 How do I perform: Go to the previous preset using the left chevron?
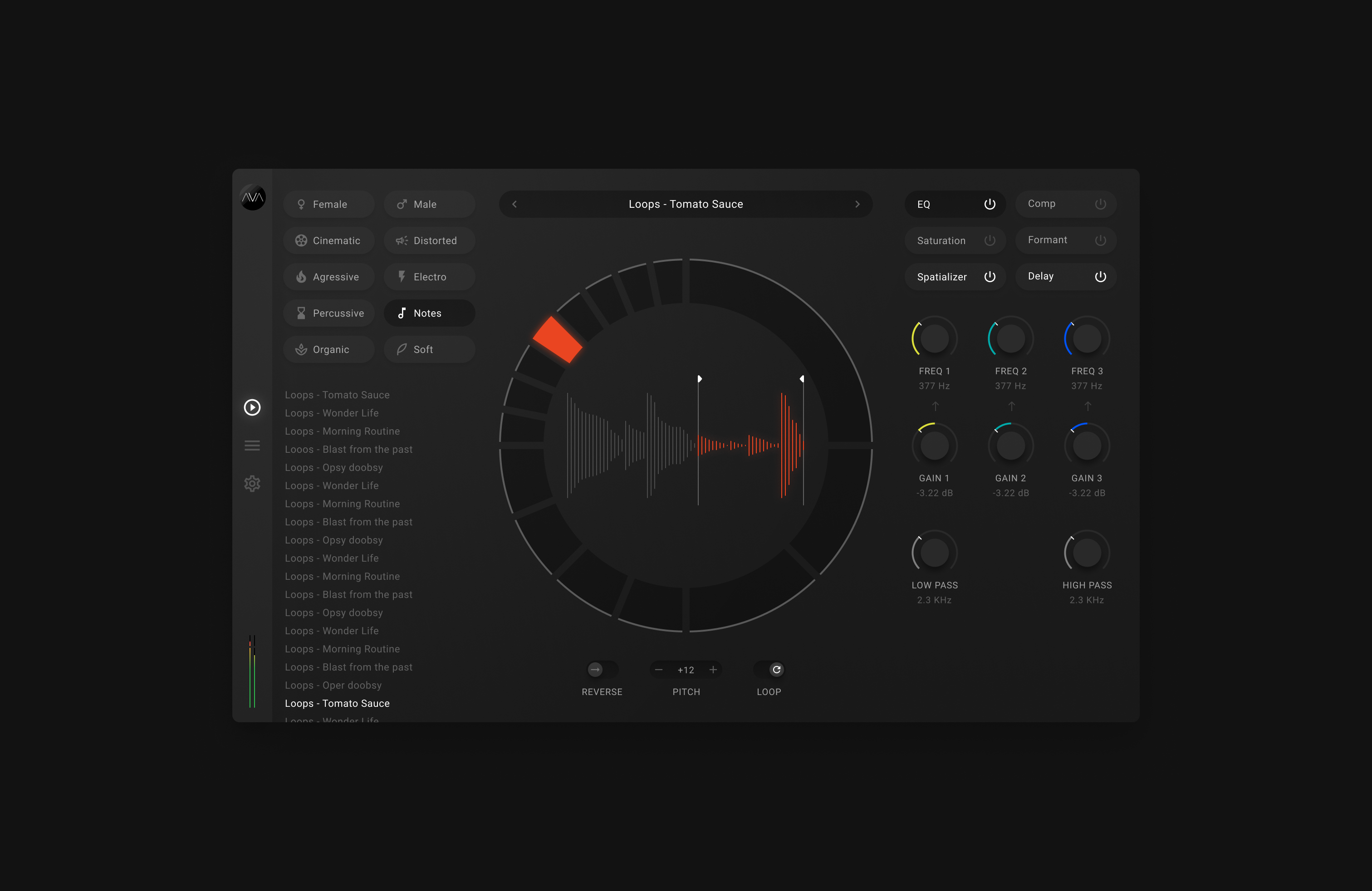tap(514, 204)
